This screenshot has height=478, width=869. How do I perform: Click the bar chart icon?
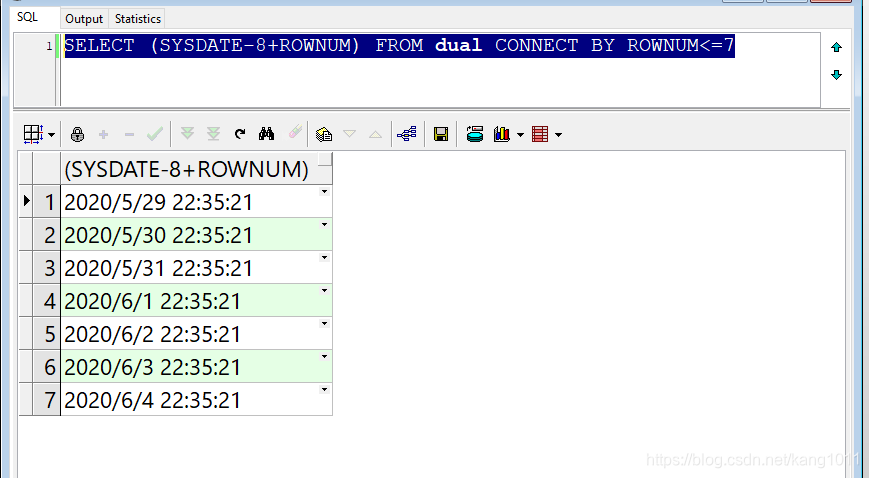point(502,134)
